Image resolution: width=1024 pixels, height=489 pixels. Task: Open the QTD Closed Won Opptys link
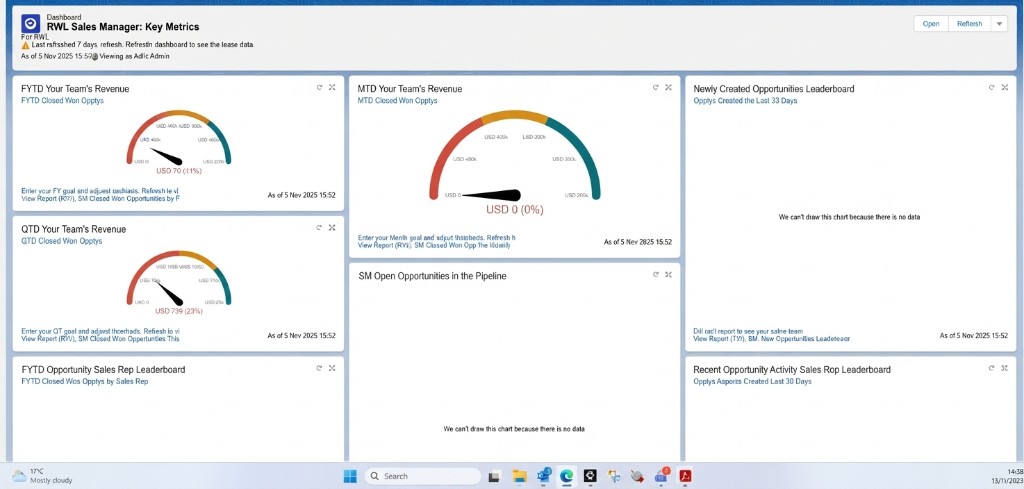61,241
